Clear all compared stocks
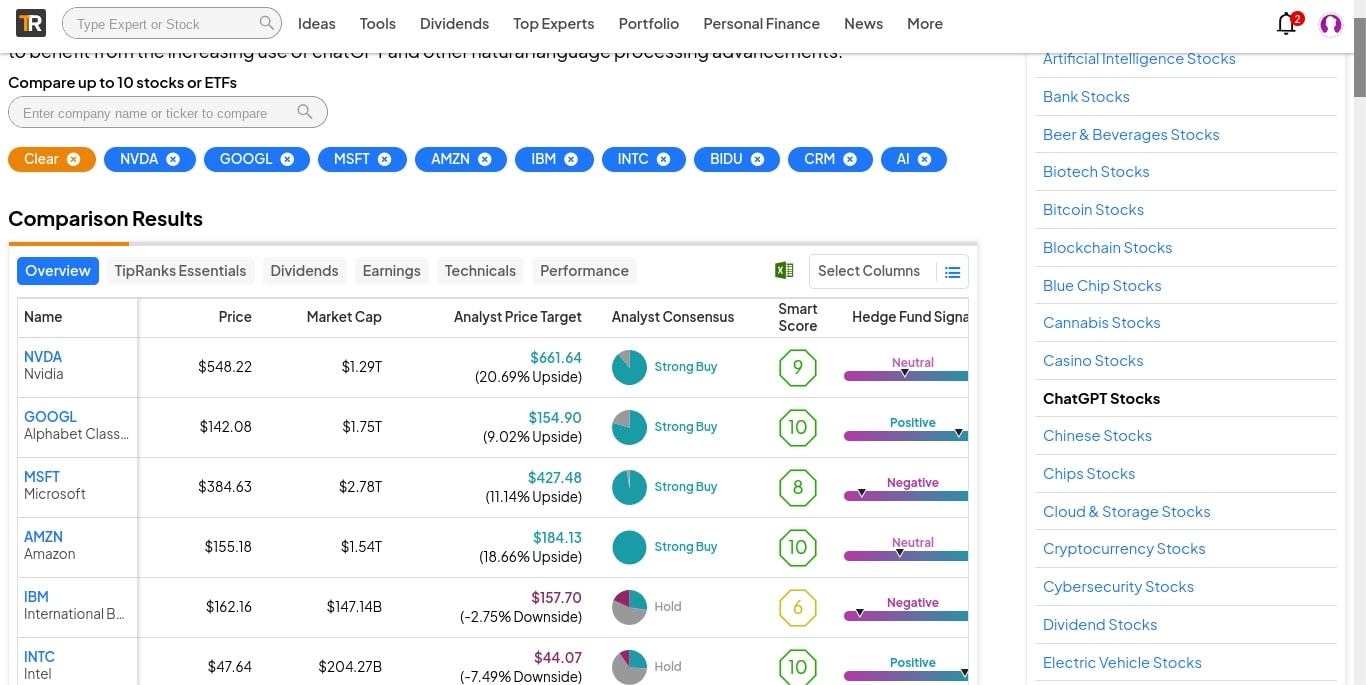This screenshot has height=685, width=1366. (x=52, y=159)
